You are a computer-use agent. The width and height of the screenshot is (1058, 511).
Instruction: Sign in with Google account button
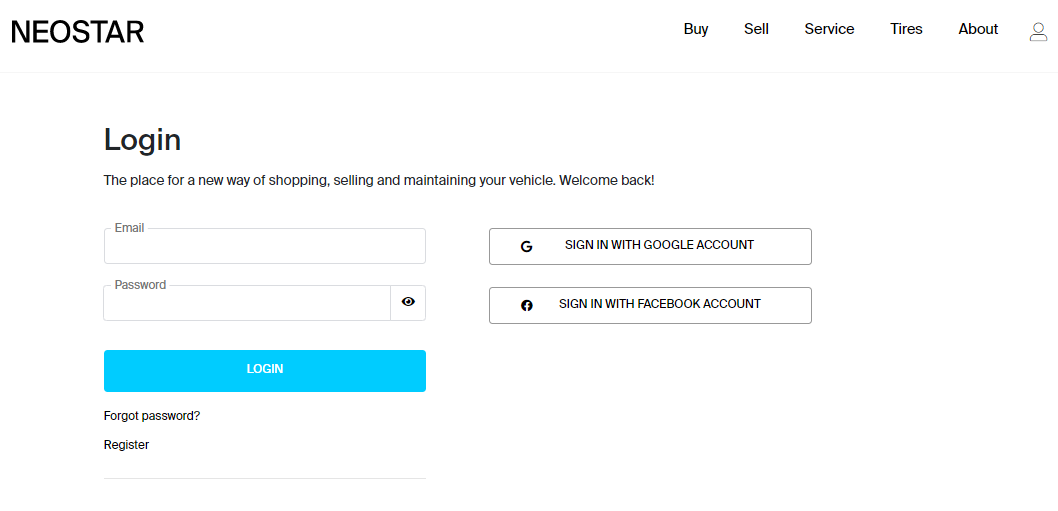650,246
